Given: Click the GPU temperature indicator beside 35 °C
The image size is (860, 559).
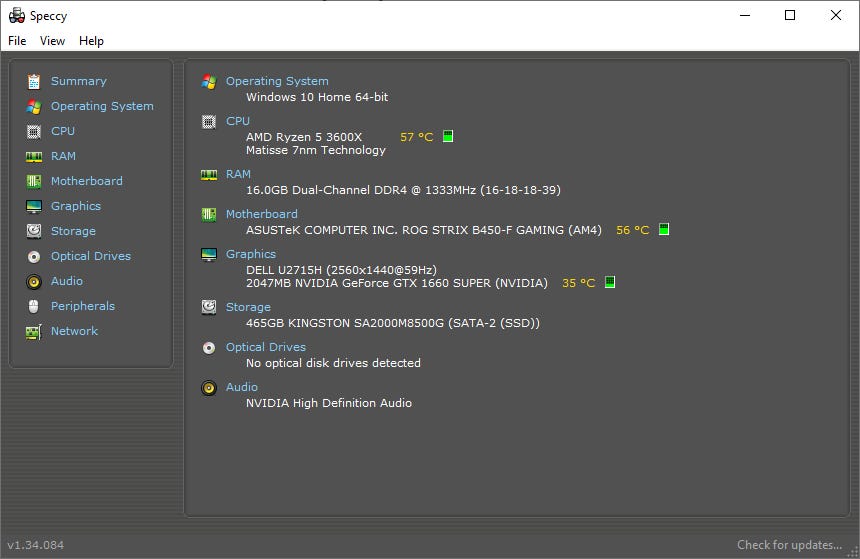Looking at the screenshot, I should pos(610,282).
